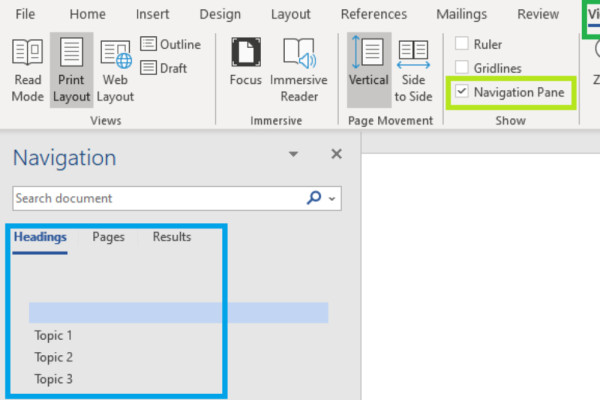Select Side to Side page movement
The image size is (600, 400).
pyautogui.click(x=413, y=70)
